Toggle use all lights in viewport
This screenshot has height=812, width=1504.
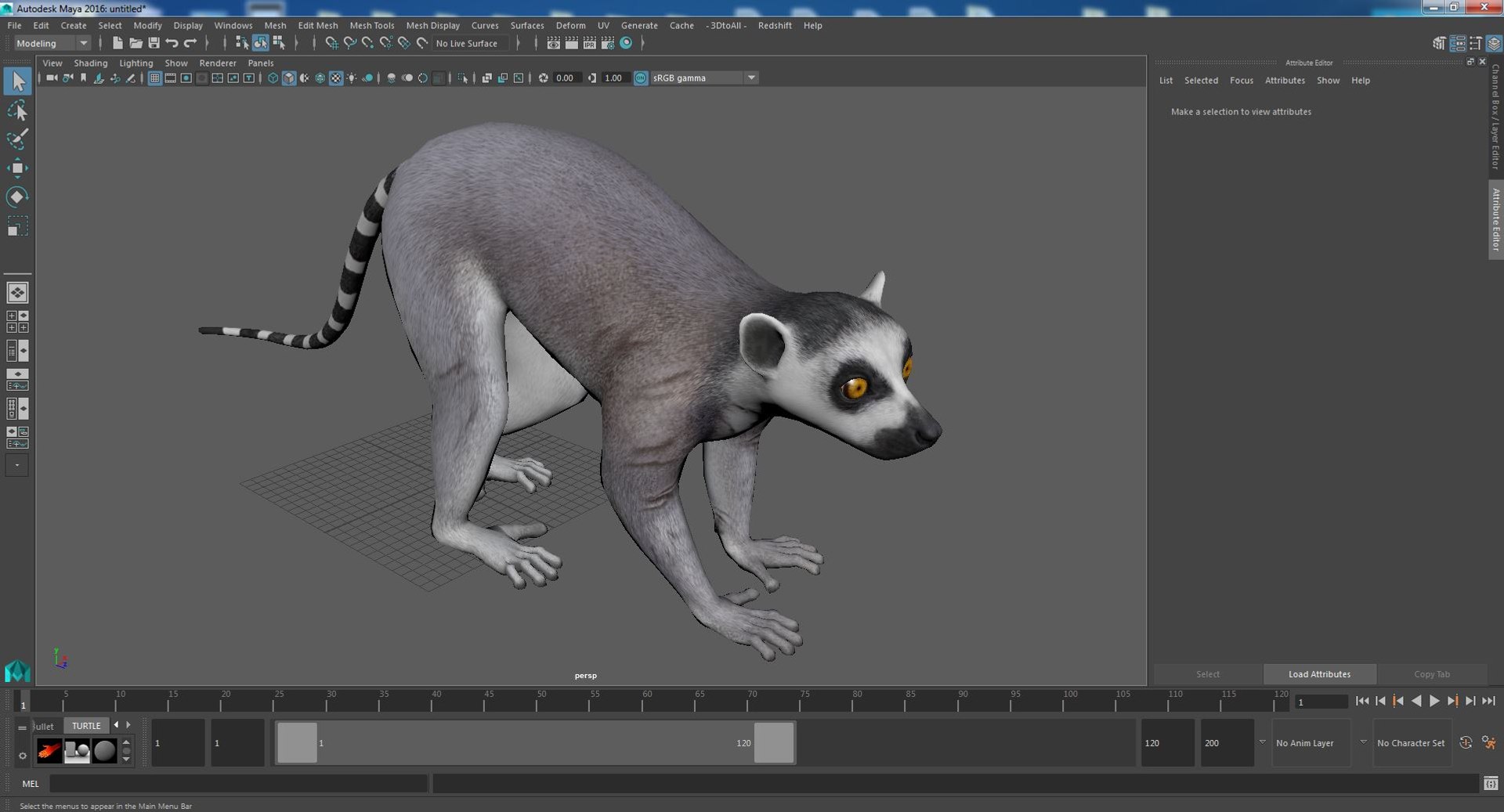pos(352,78)
